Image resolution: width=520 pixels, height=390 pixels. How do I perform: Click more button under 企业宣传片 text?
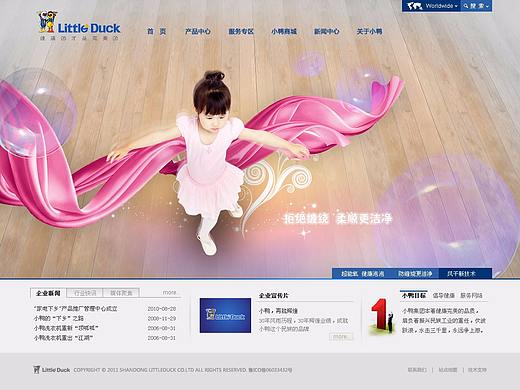pyautogui.click(x=340, y=336)
